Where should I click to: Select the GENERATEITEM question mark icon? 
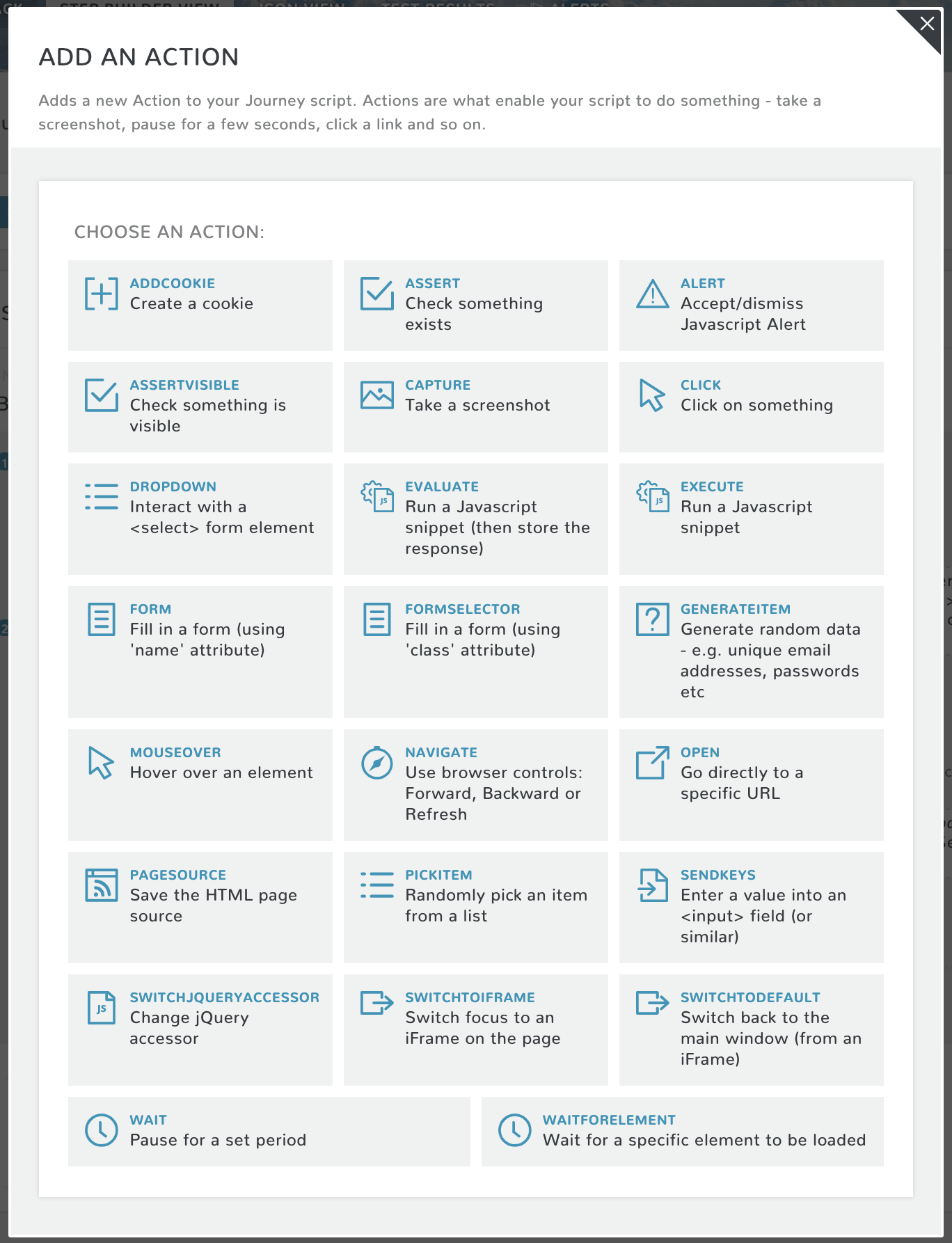tap(652, 619)
